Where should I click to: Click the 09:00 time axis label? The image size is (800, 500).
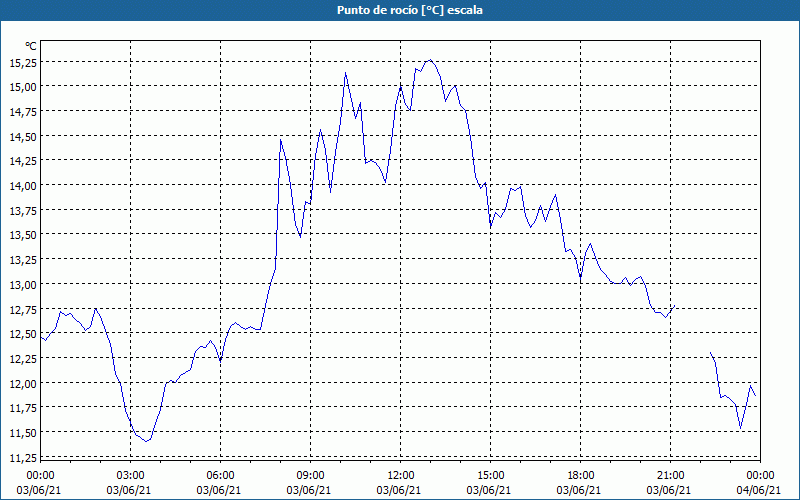[311, 476]
